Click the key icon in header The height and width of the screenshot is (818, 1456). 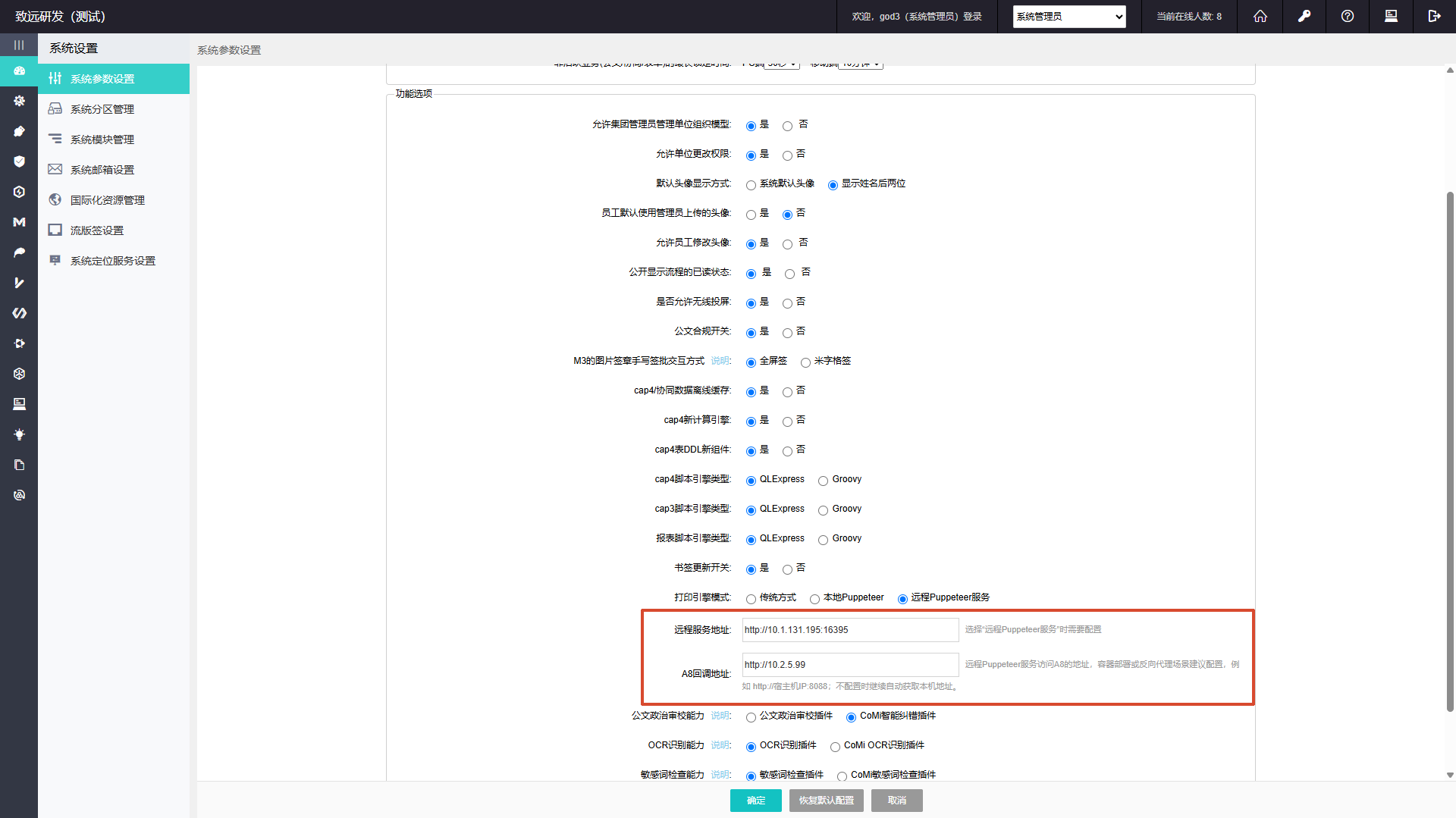coord(1304,16)
